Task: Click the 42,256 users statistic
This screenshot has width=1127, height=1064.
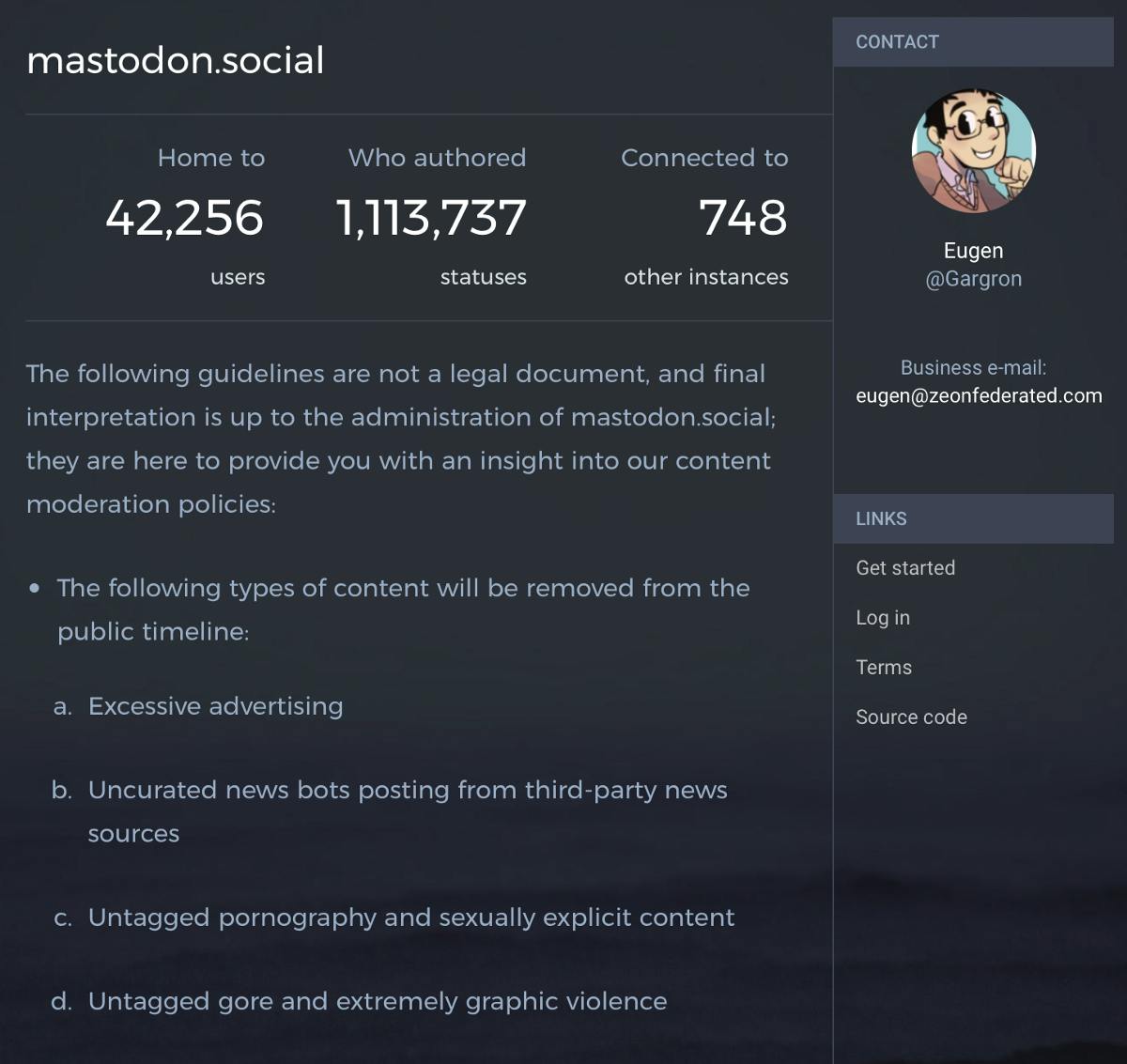Action: pos(185,217)
